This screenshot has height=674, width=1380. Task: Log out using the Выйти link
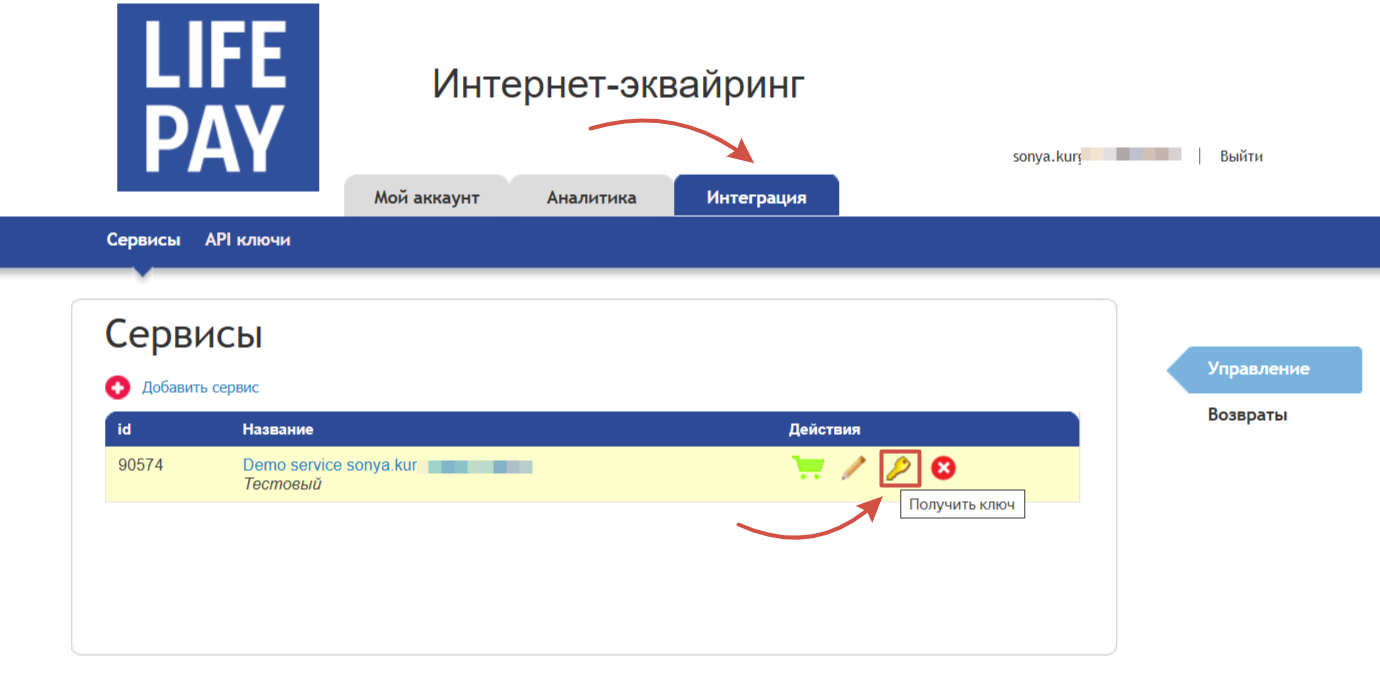click(x=1241, y=156)
